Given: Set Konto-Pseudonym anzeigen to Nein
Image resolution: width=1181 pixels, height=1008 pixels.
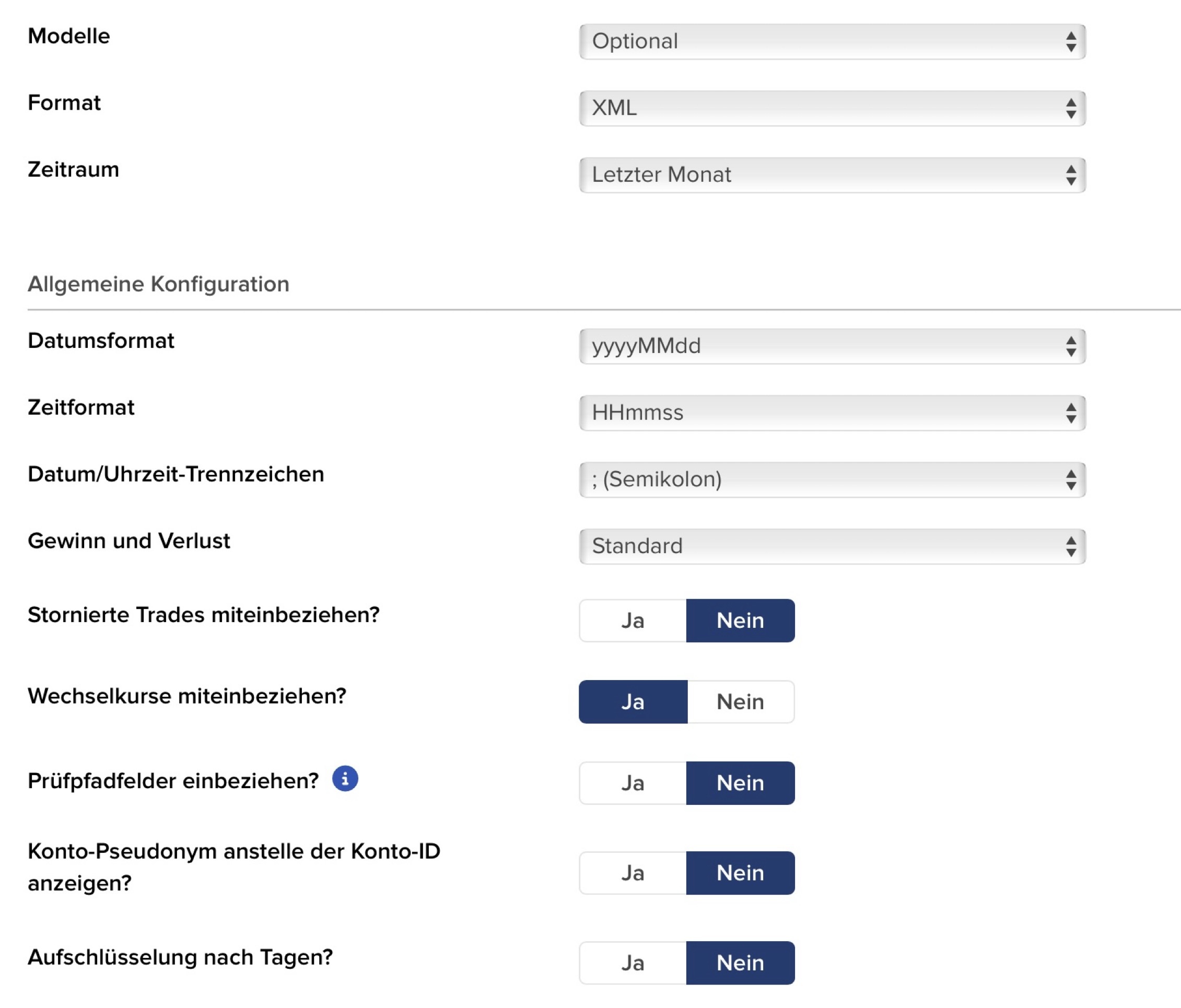Looking at the screenshot, I should pos(740,873).
